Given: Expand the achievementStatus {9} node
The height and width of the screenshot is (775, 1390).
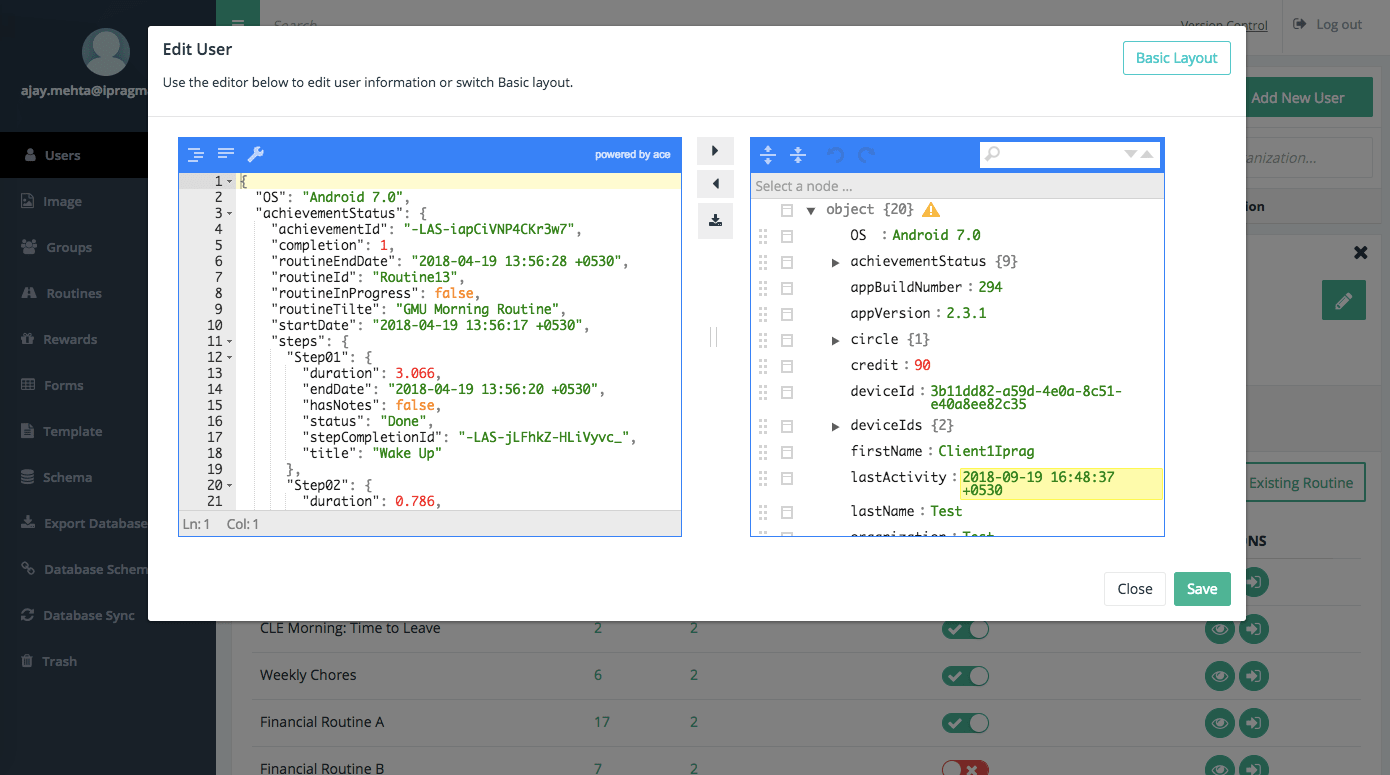Looking at the screenshot, I should pos(836,262).
